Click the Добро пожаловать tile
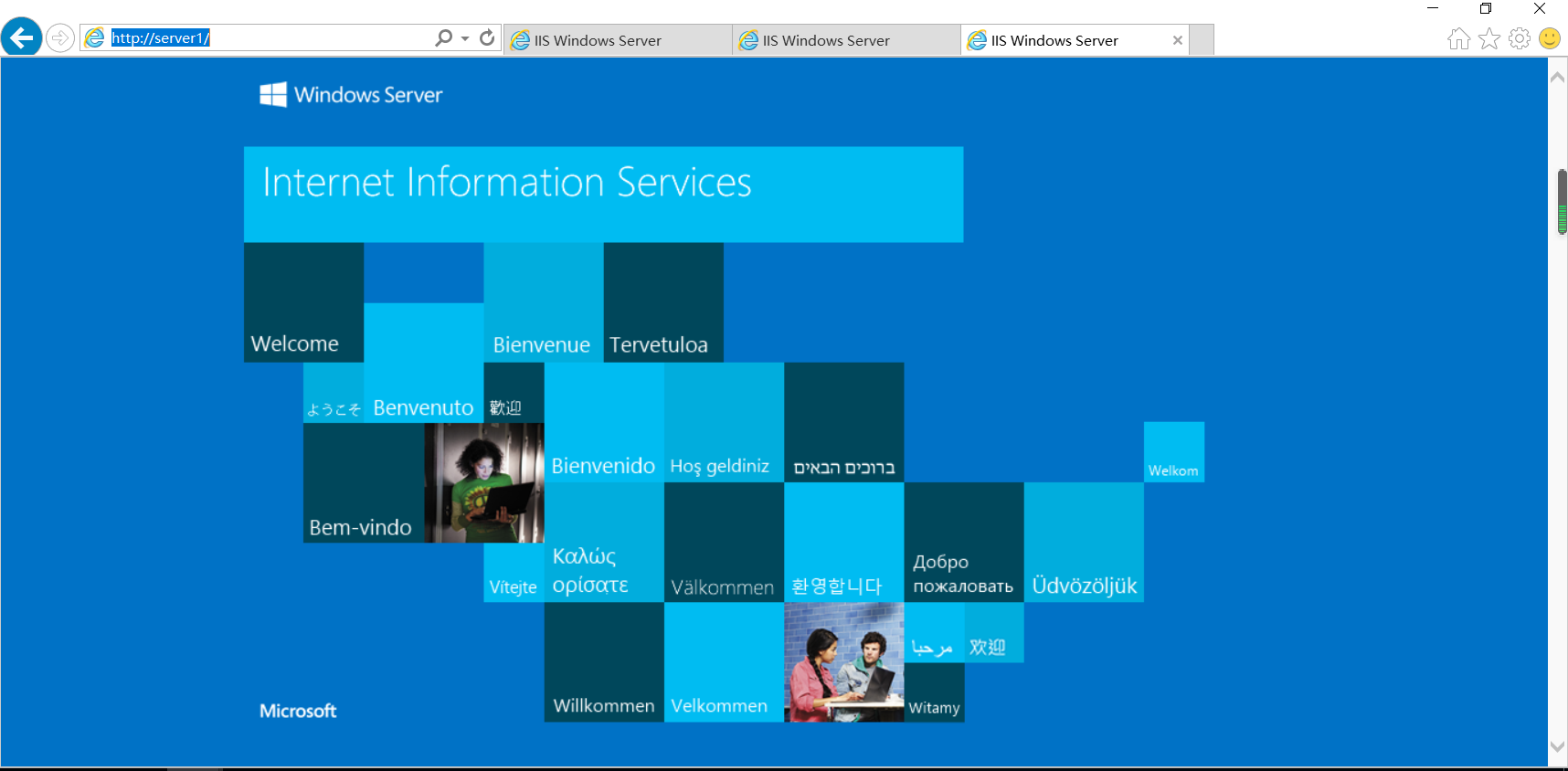Screen dimensions: 1568x771 pos(964,543)
